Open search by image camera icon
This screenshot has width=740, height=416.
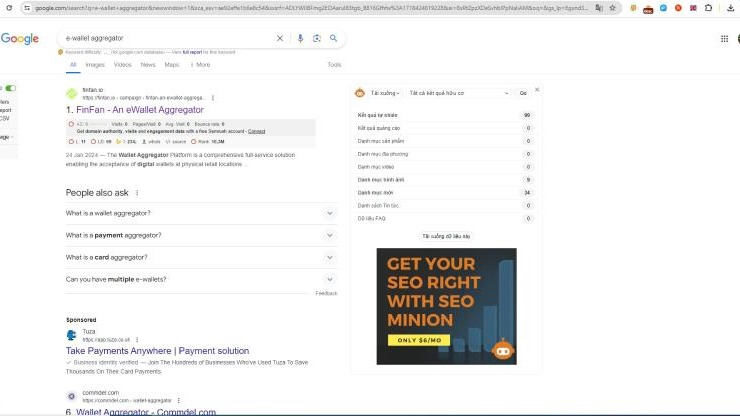[317, 38]
